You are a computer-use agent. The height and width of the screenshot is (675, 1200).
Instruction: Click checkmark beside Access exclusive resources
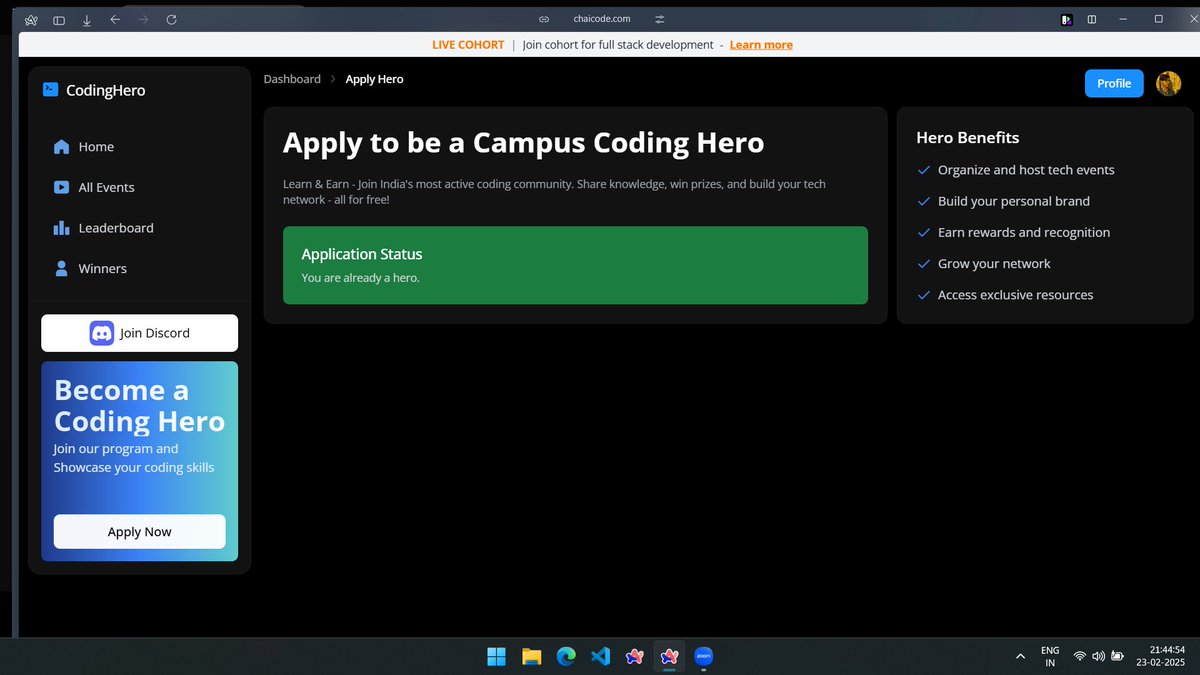924,295
